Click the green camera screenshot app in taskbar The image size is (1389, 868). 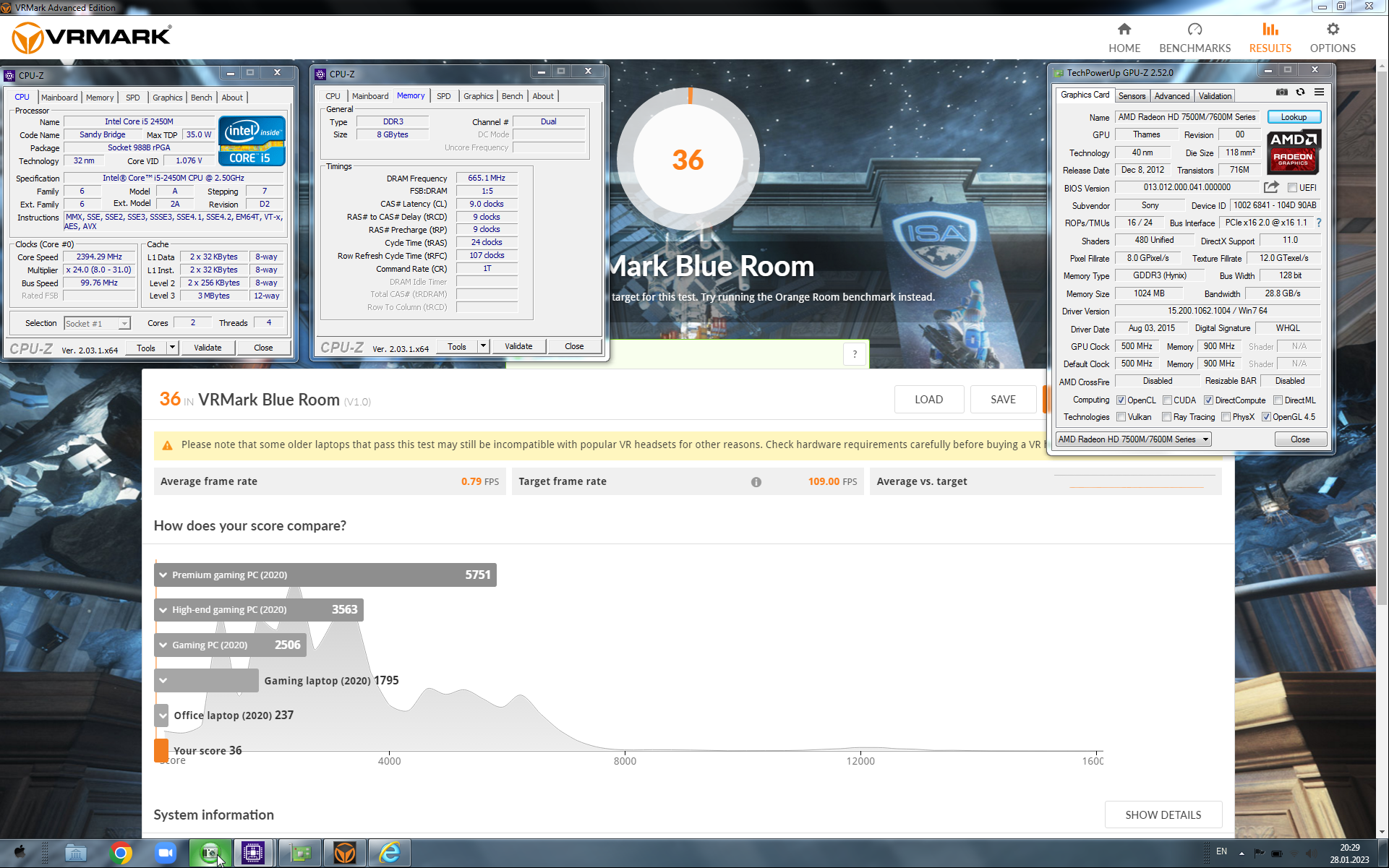210,854
